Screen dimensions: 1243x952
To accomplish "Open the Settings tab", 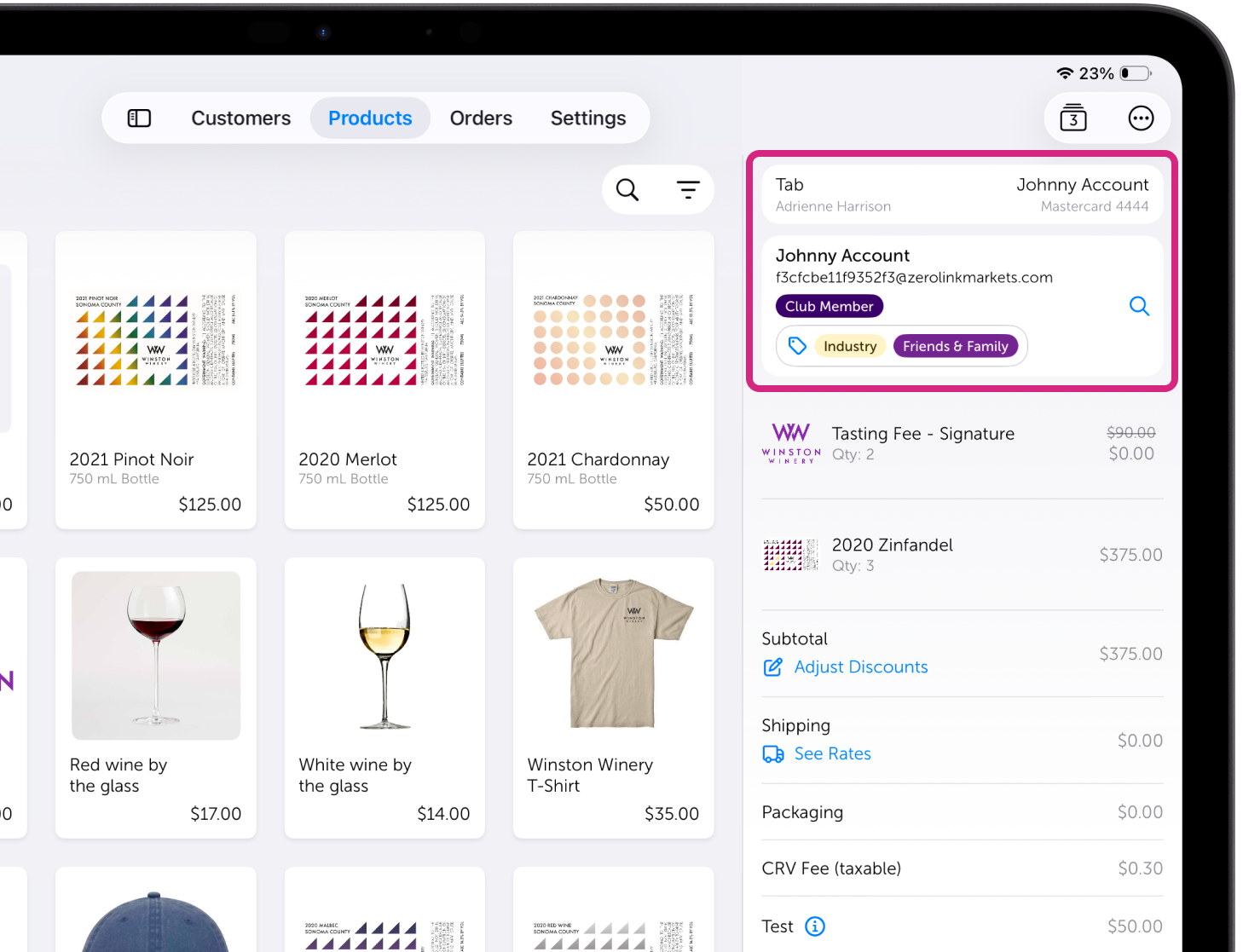I will pyautogui.click(x=588, y=118).
